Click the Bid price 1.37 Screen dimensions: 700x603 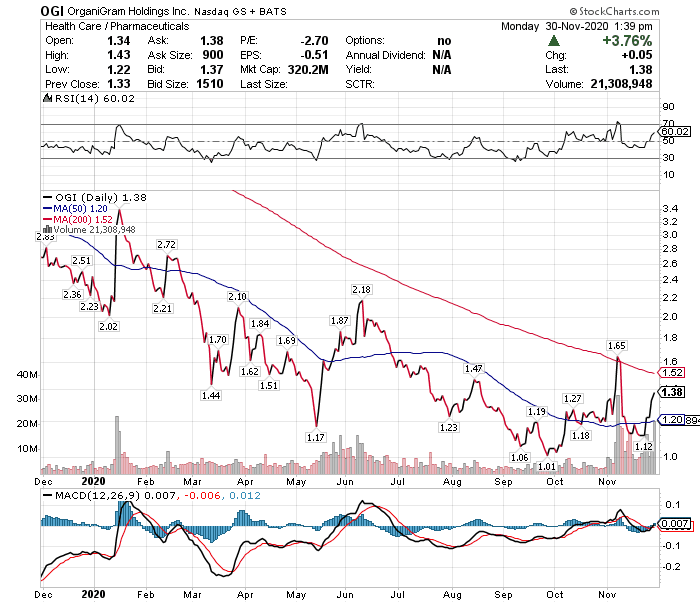click(x=212, y=70)
